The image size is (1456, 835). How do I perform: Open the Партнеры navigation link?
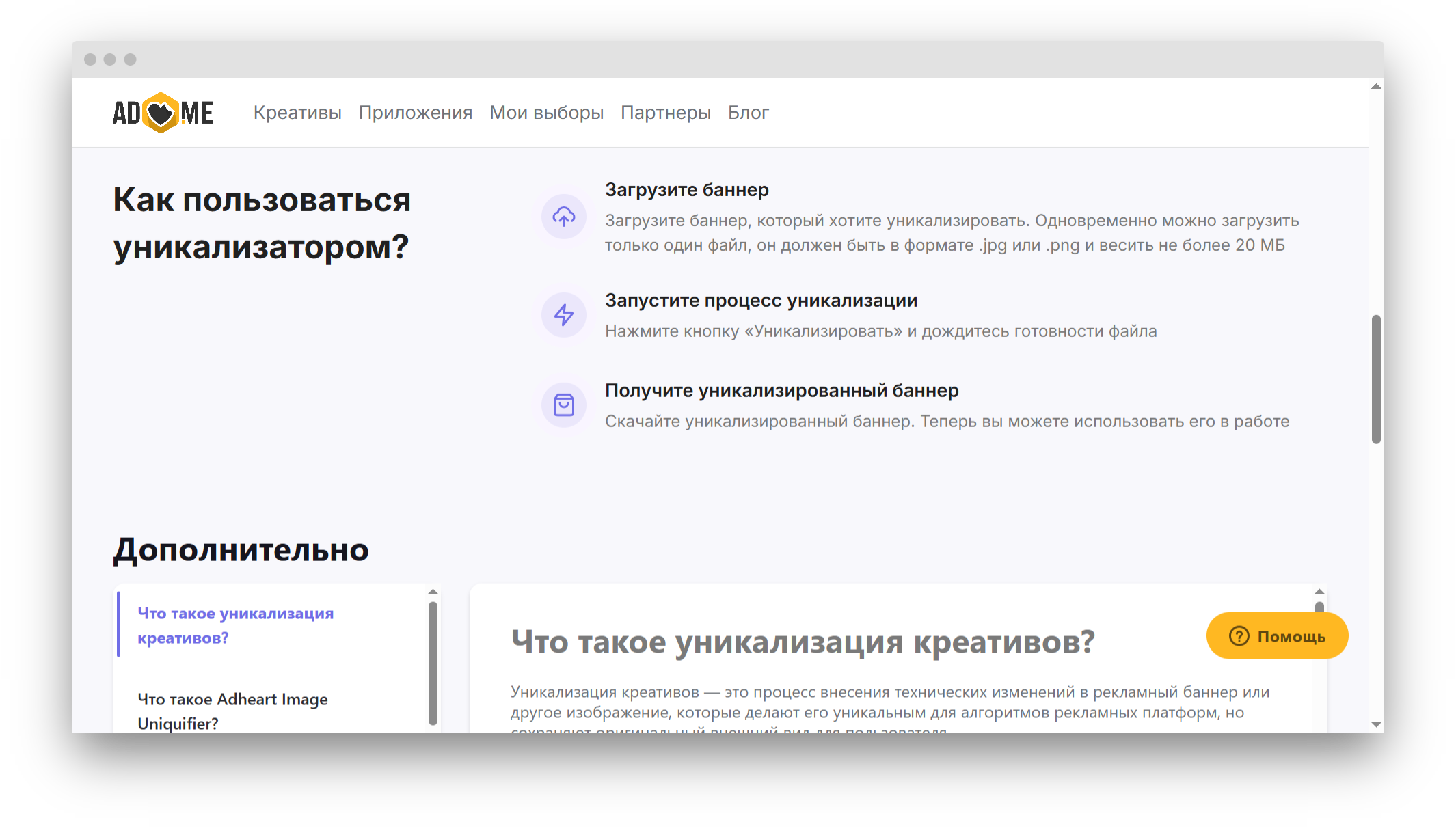point(666,112)
